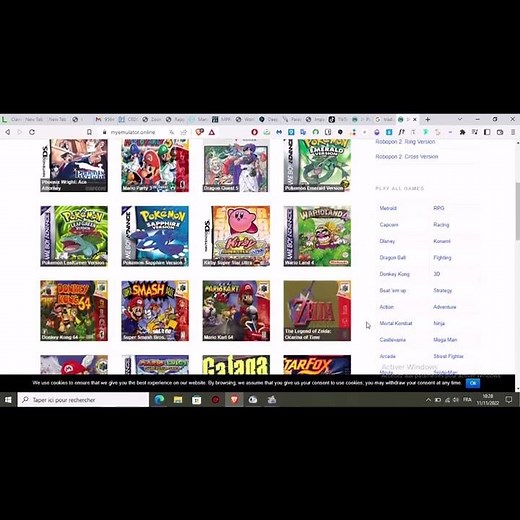Open the Kirby Super Star Ultra game
520x520 pixels.
(x=236, y=236)
